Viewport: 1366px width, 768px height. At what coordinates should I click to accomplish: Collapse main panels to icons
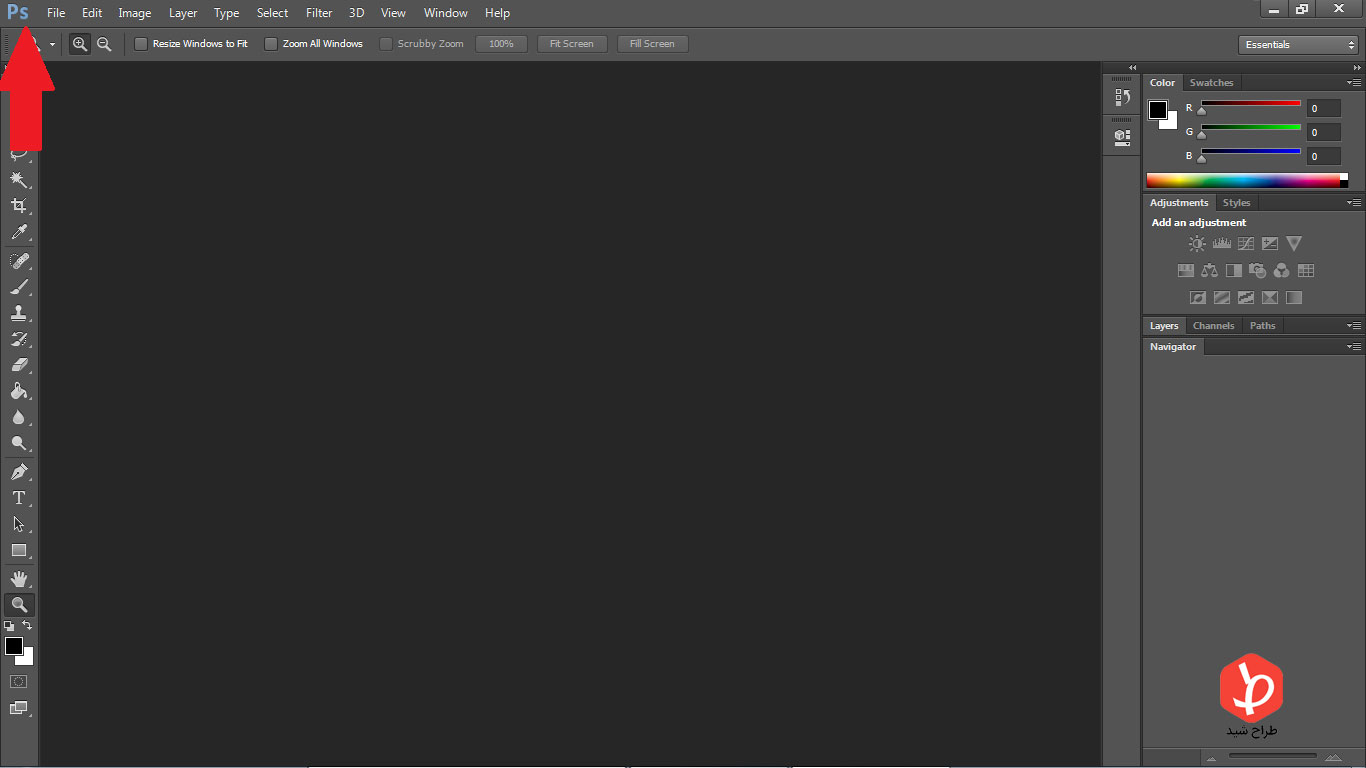point(1357,68)
